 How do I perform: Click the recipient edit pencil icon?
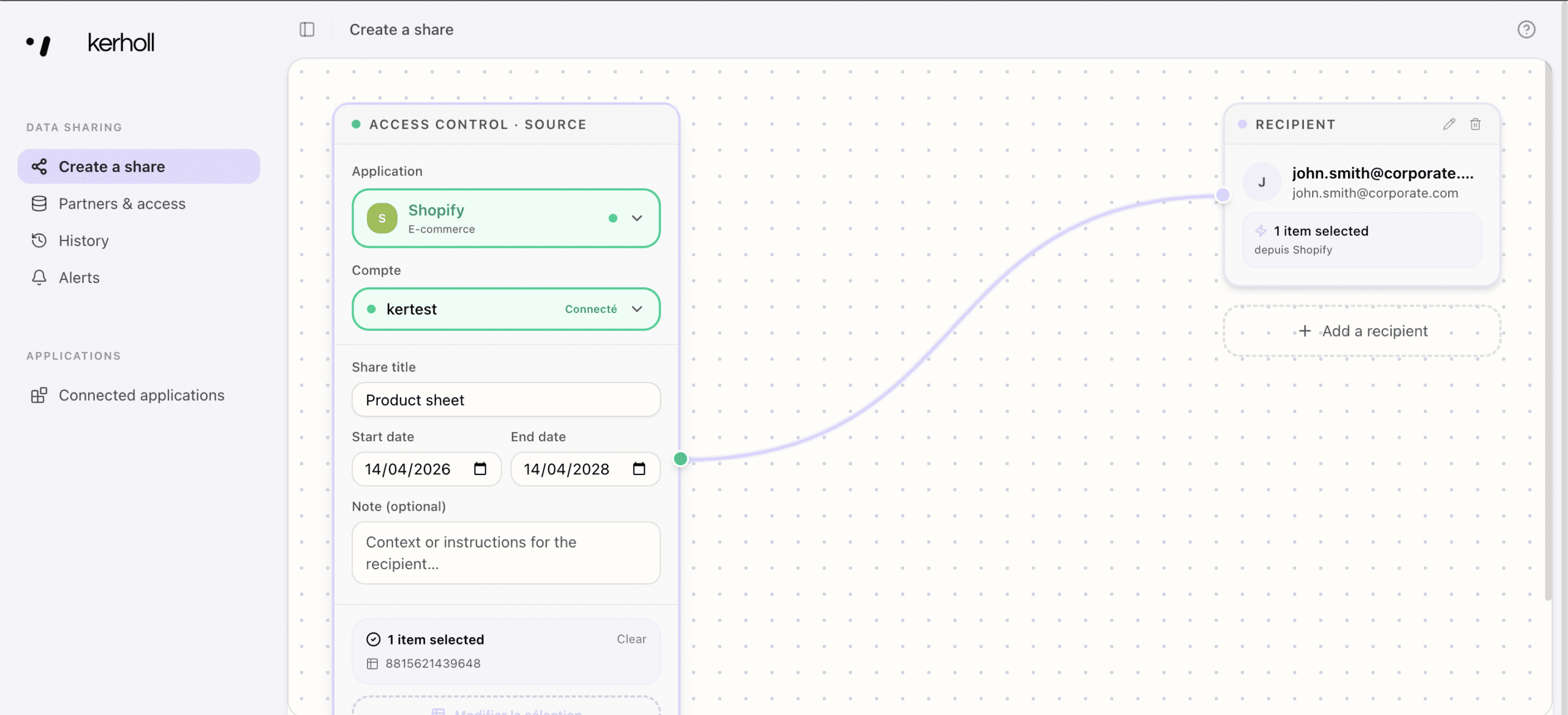click(1449, 124)
